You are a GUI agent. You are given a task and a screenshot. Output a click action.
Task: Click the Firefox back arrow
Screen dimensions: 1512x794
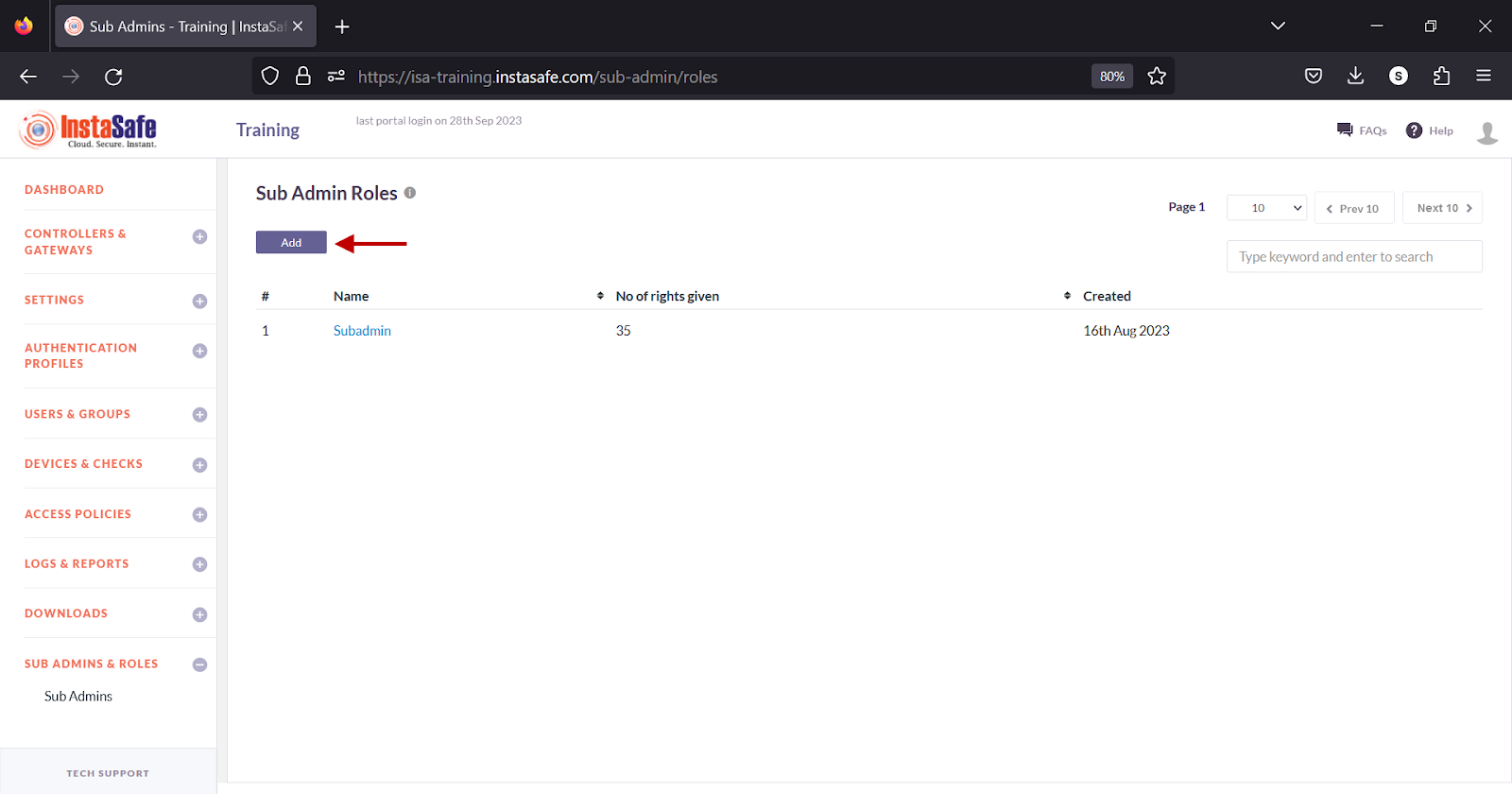(28, 77)
